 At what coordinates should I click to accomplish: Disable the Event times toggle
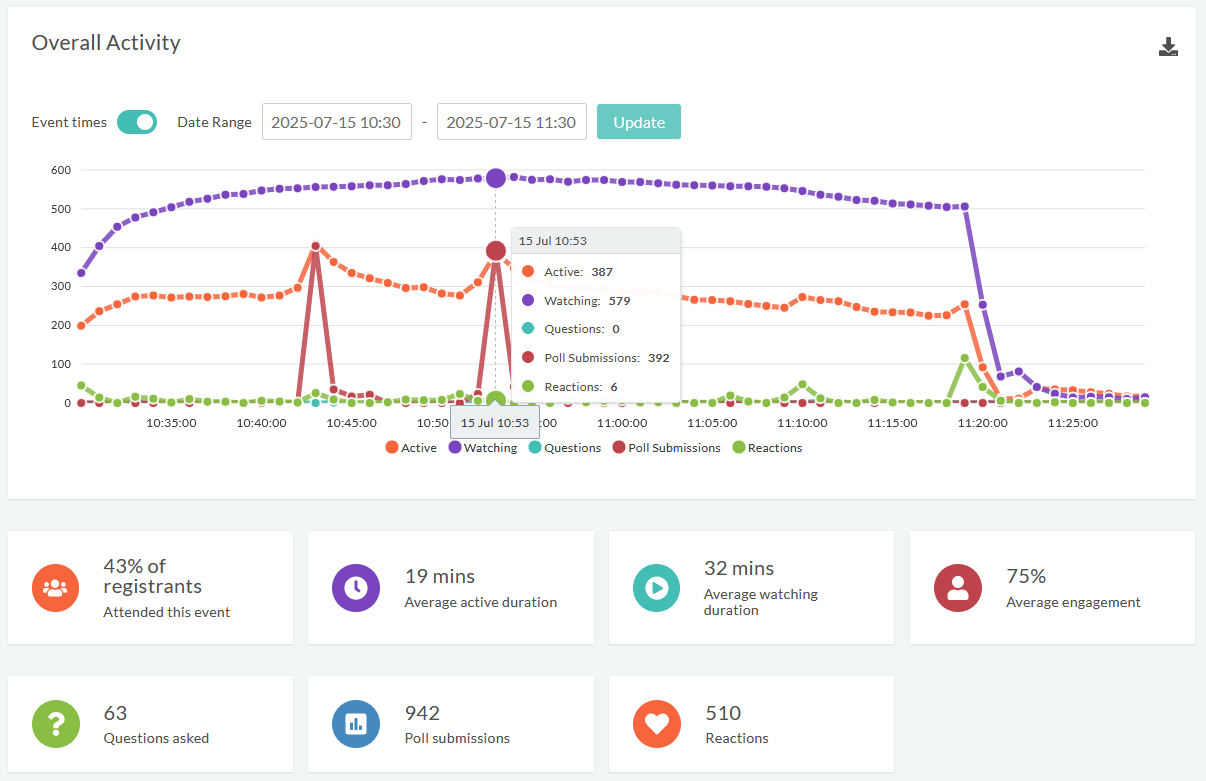(x=137, y=121)
